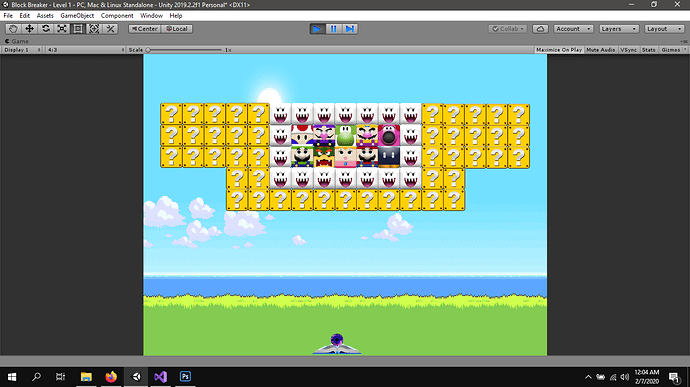Open Windows Start menu
Screen dimensions: 690x387
pos(12,377)
